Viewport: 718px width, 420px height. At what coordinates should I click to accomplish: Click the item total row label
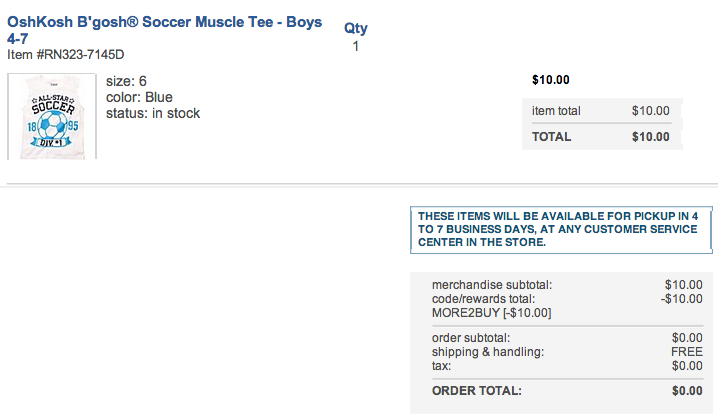click(x=556, y=111)
